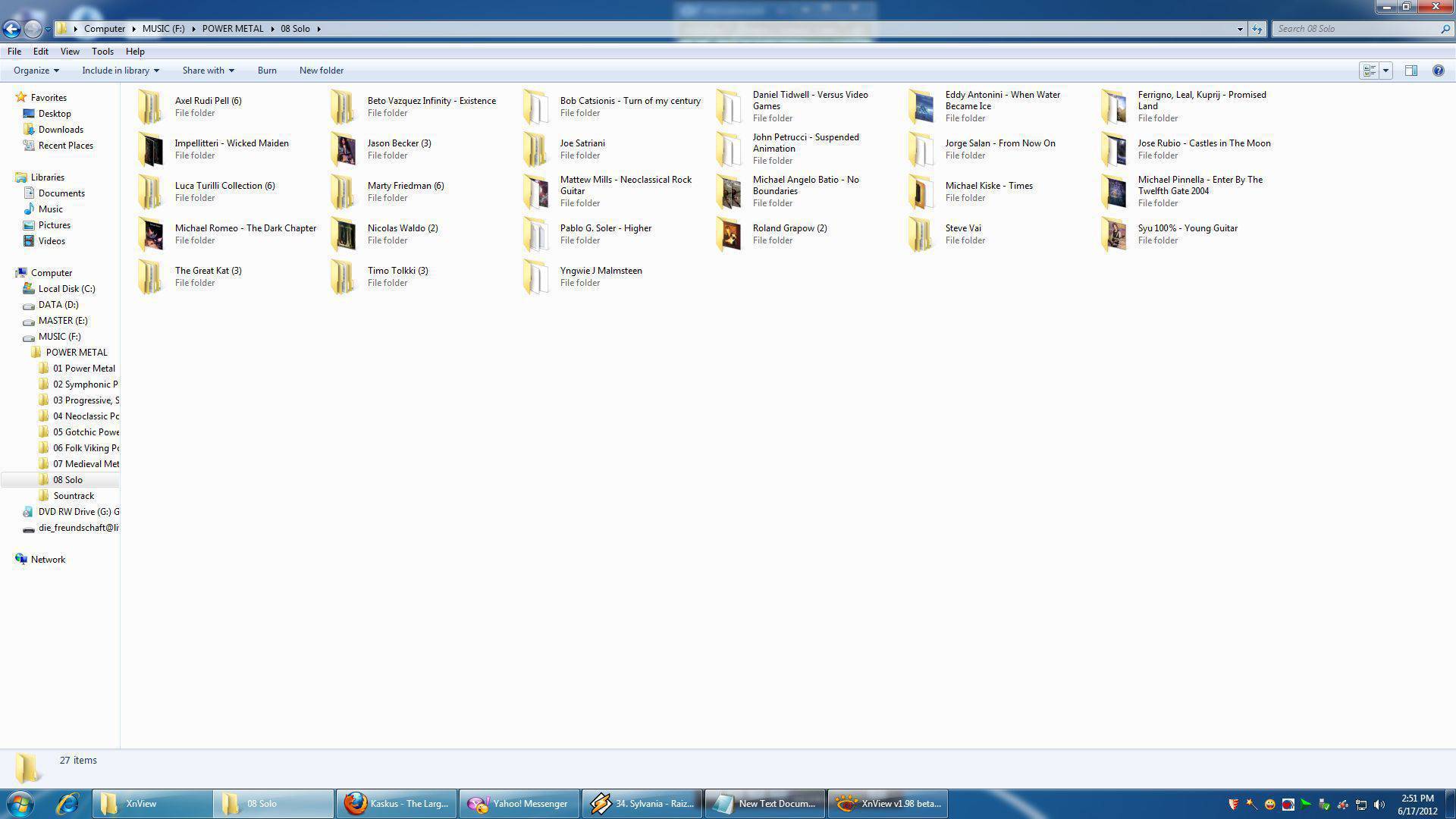
Task: Open the View menu
Action: 70,52
